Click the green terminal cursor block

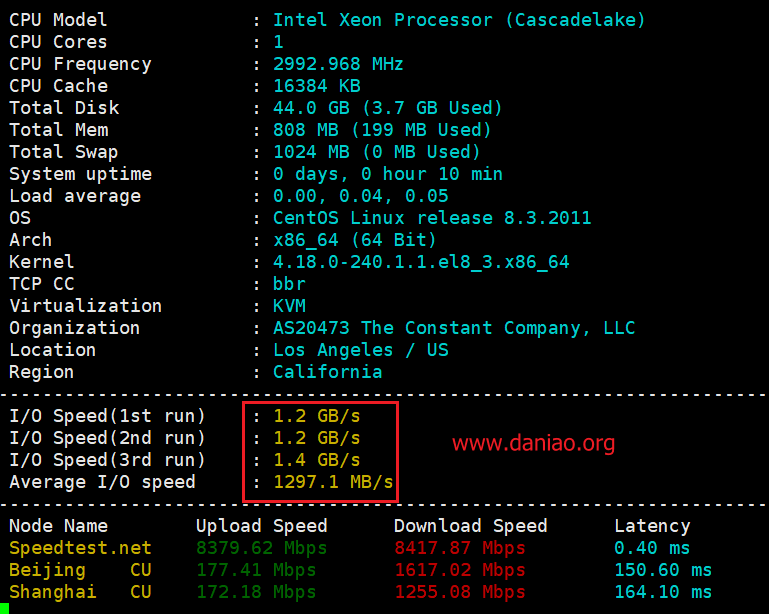[x=4, y=609]
